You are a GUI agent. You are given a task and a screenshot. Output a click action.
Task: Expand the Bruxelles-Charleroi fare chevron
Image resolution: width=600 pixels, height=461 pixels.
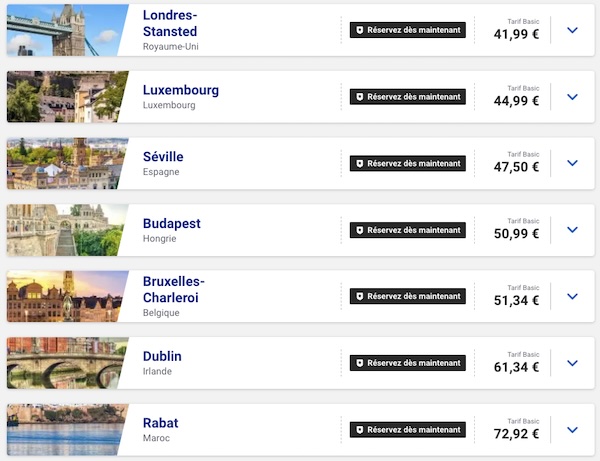pyautogui.click(x=572, y=296)
